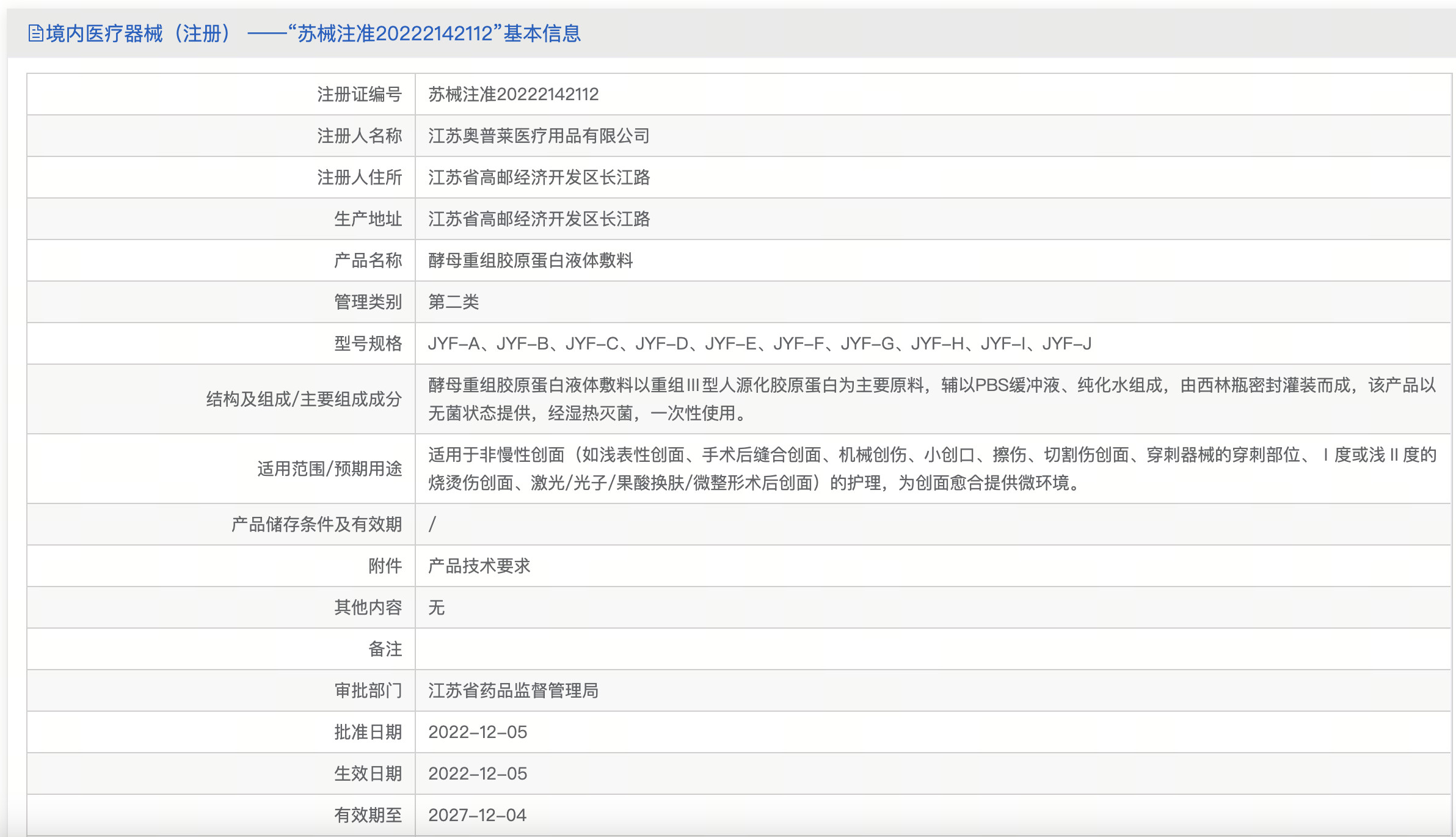This screenshot has height=837, width=1456.
Task: Click the 备注 label
Action: [x=385, y=649]
